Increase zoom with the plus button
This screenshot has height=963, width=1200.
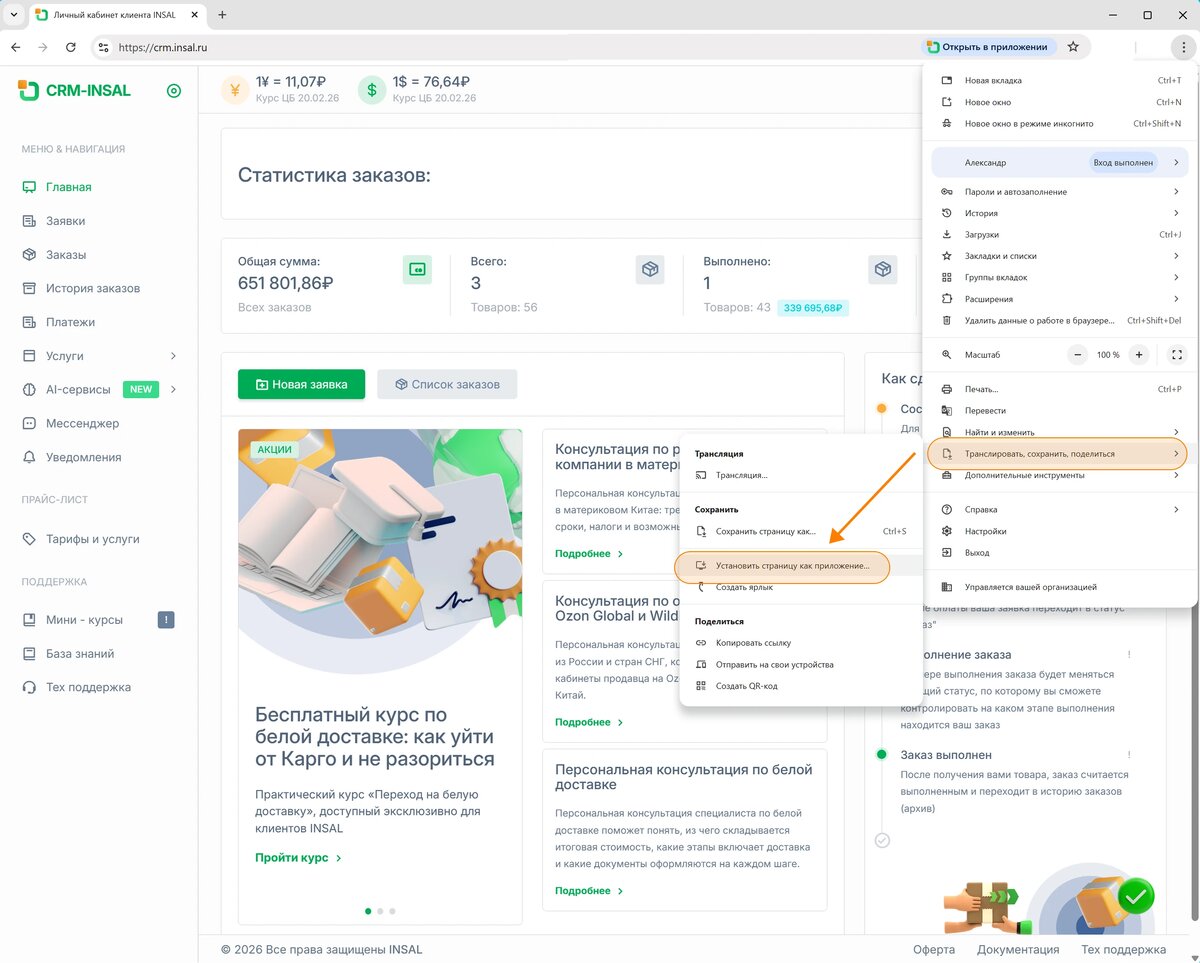click(1138, 355)
